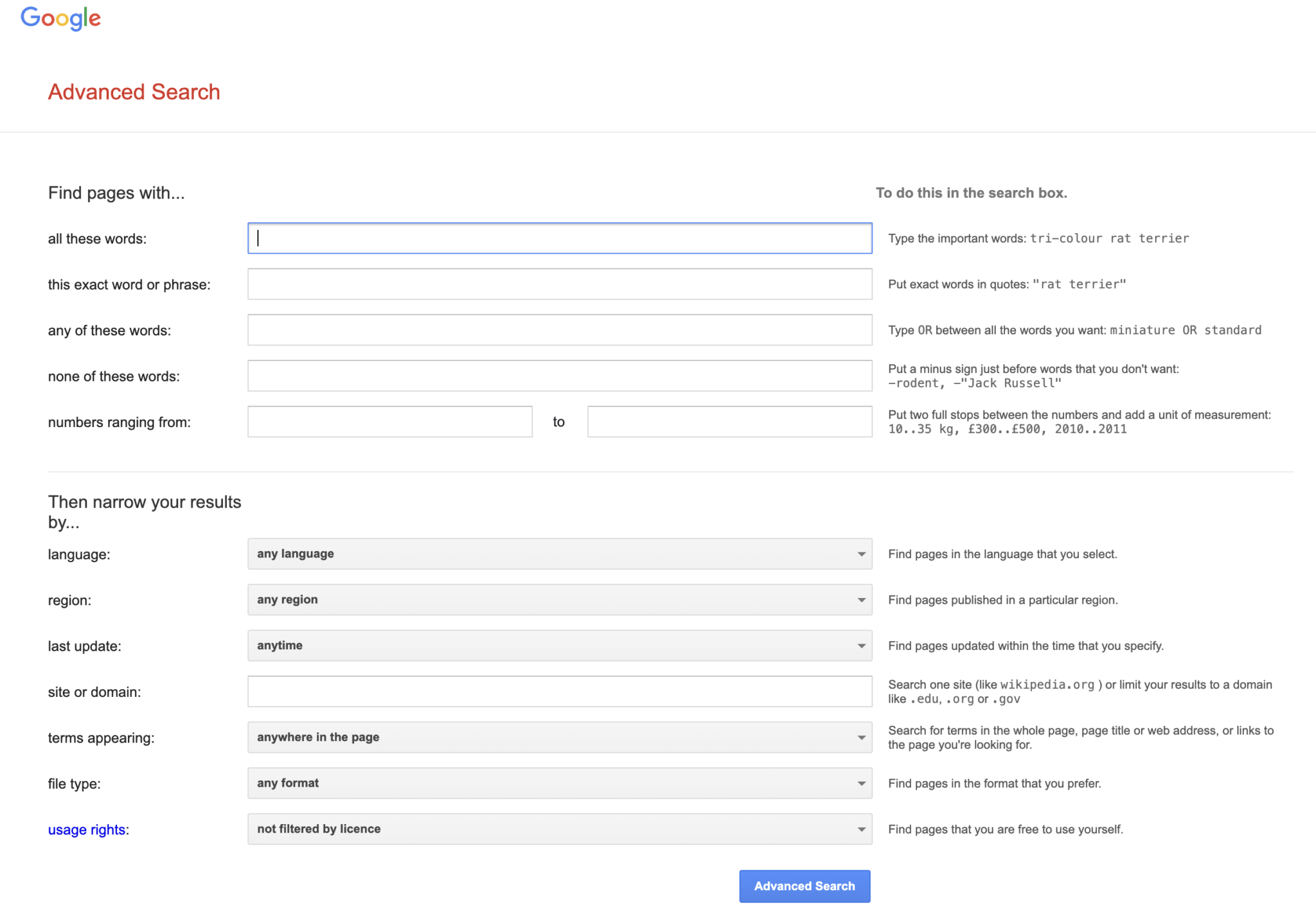The width and height of the screenshot is (1316, 923).
Task: Click the 'this exact word or phrase:' label
Action: [x=129, y=285]
